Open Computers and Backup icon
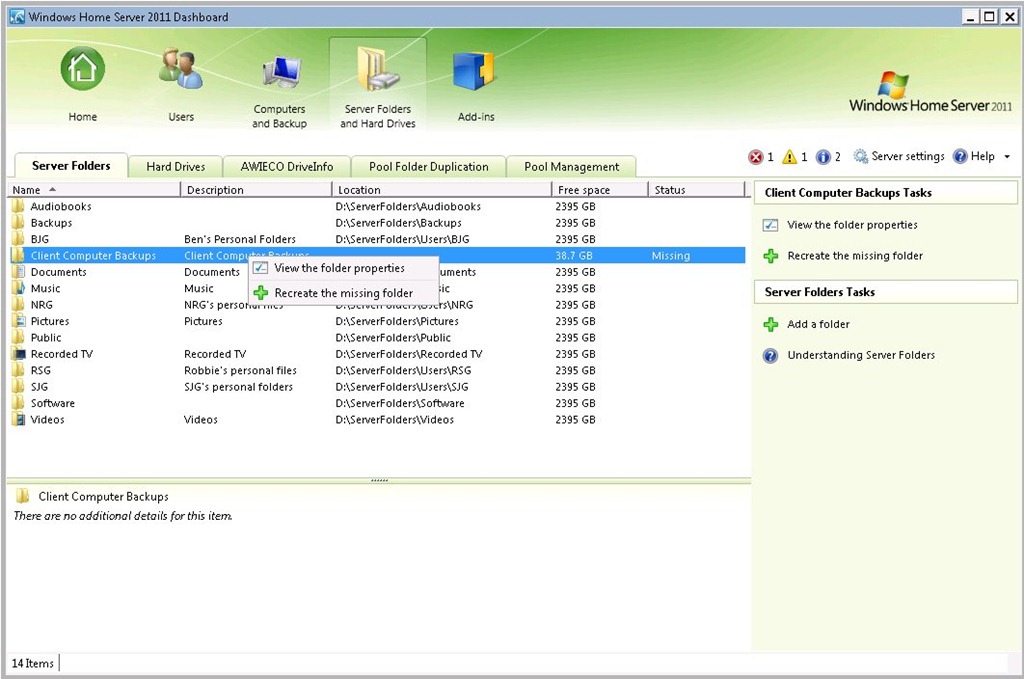This screenshot has width=1024, height=679. [x=280, y=73]
